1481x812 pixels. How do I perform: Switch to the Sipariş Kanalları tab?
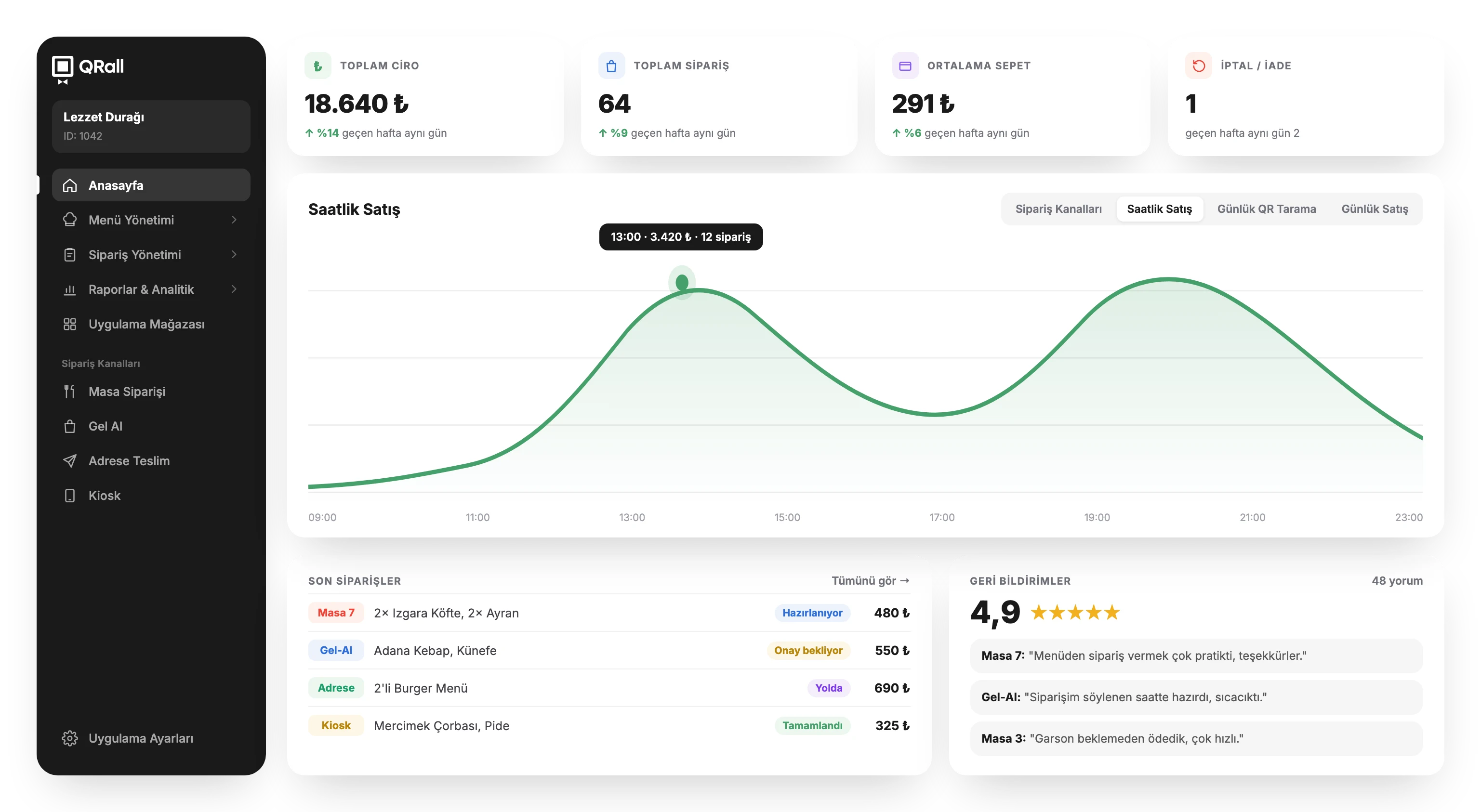[x=1058, y=209]
